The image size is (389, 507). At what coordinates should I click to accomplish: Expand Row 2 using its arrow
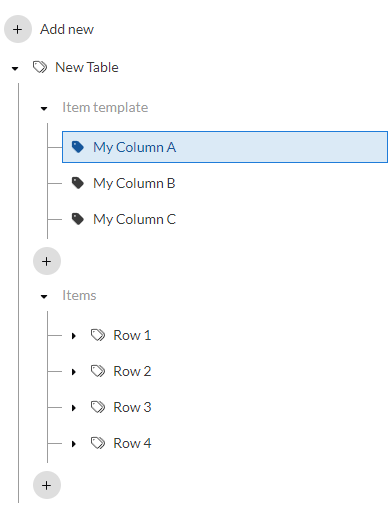click(x=74, y=372)
